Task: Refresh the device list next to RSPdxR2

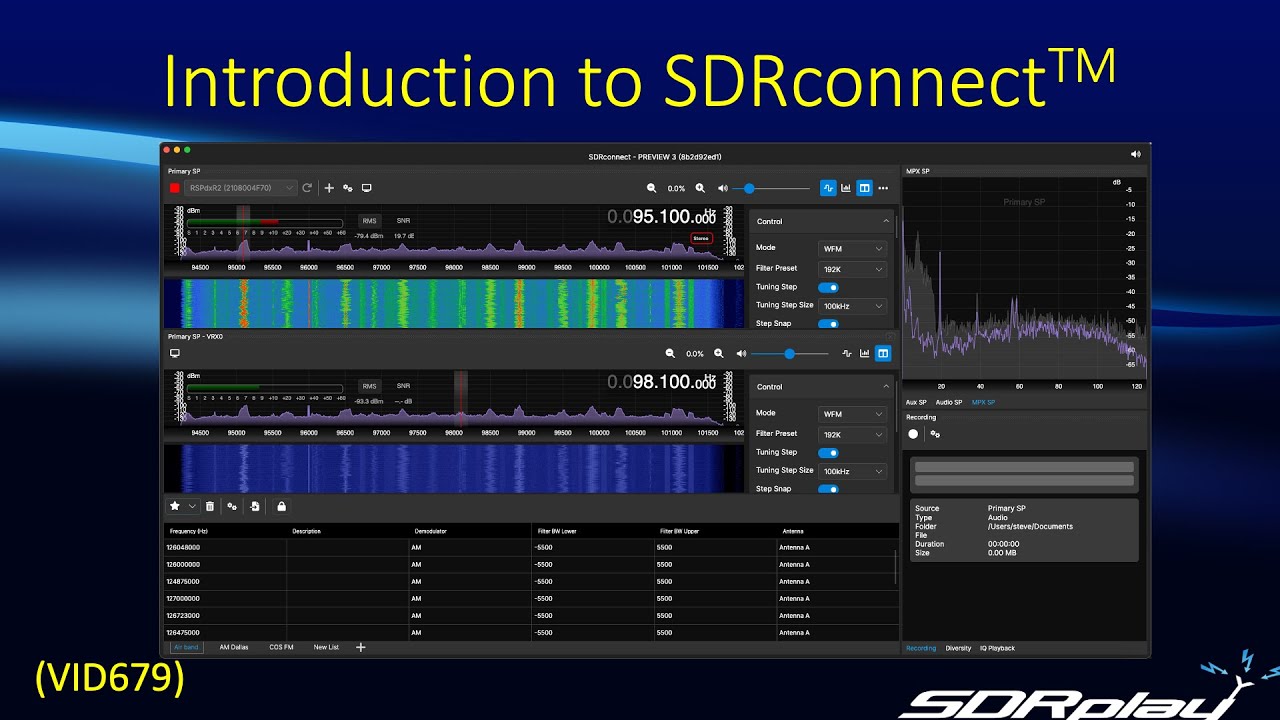Action: click(x=307, y=188)
